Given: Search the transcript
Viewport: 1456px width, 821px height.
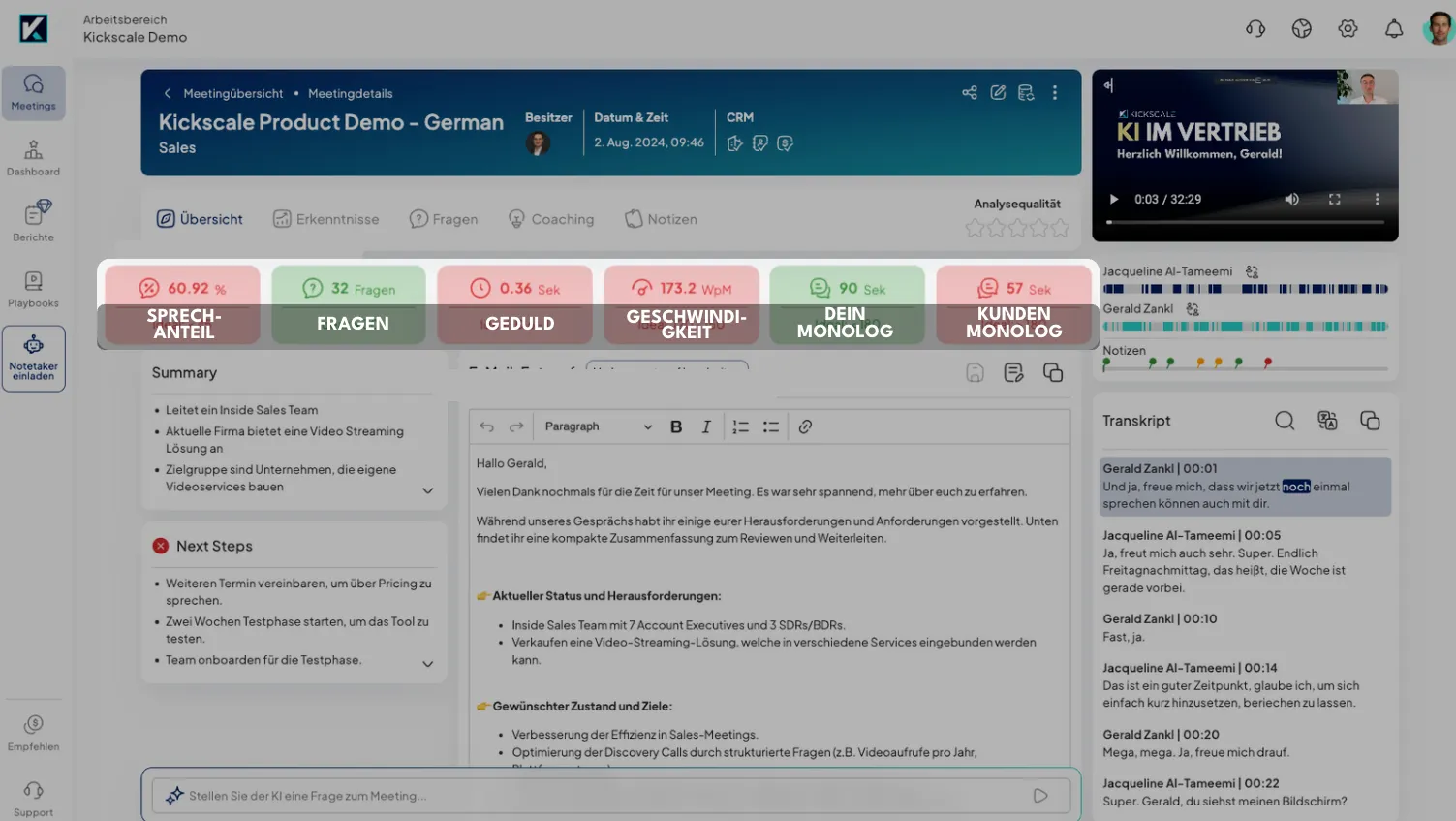Looking at the screenshot, I should tap(1285, 421).
